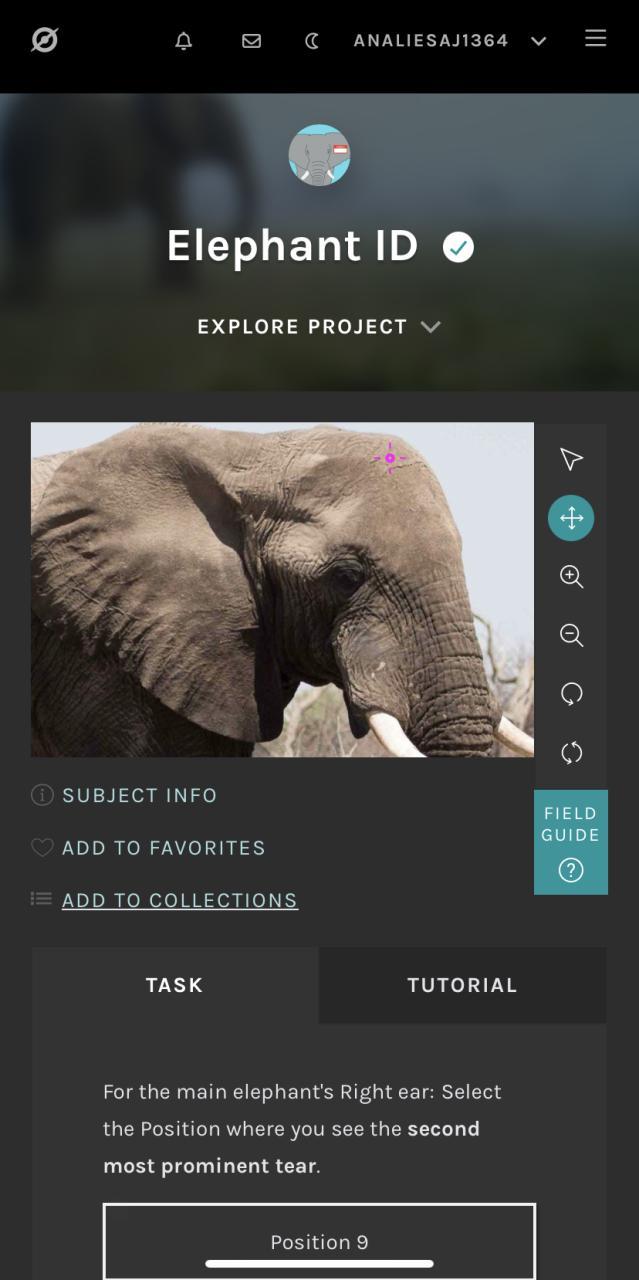Expand the Explore Project dropdown
639x1280 pixels.
click(x=319, y=327)
